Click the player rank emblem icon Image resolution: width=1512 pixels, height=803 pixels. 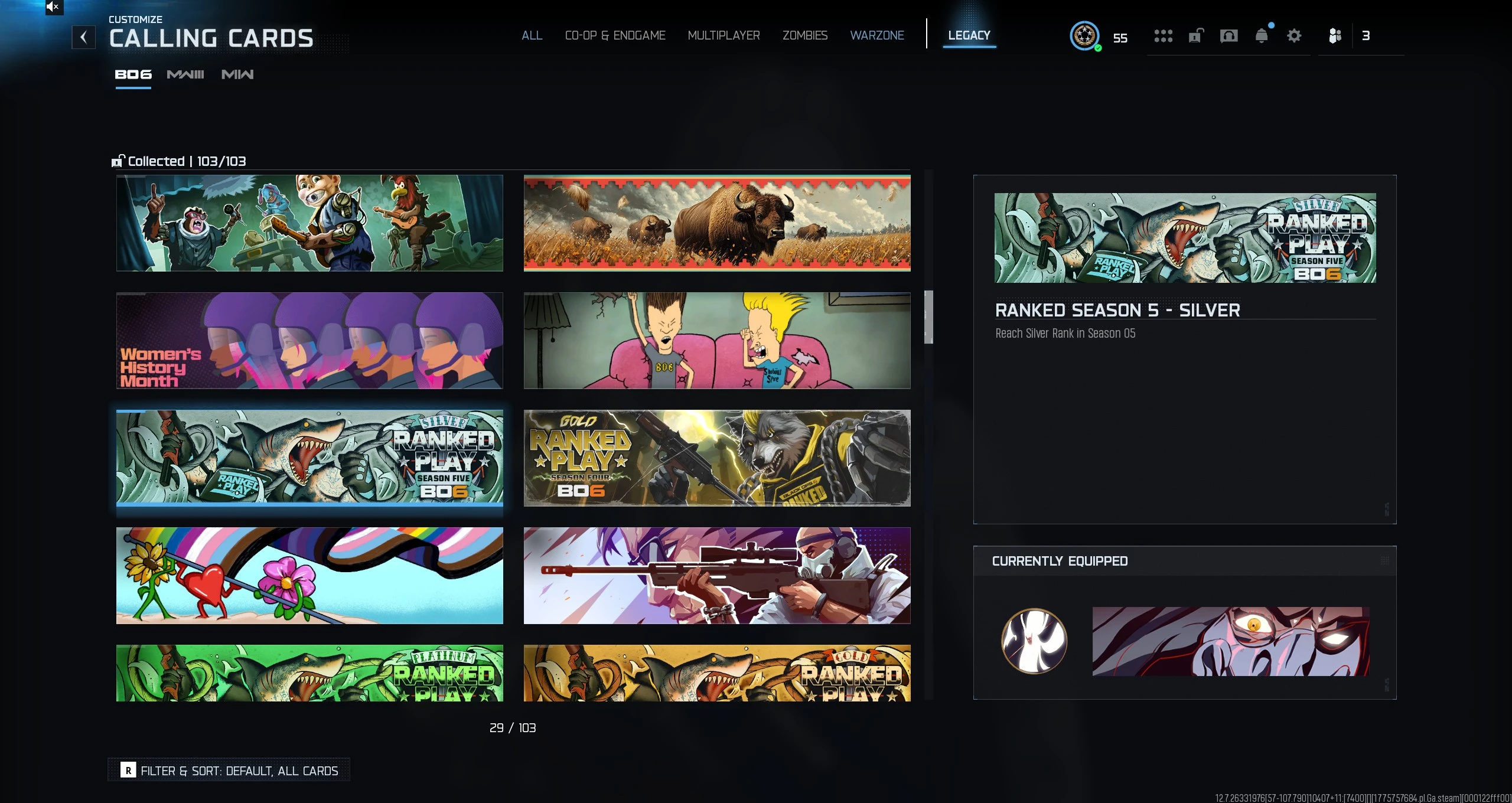(1084, 36)
